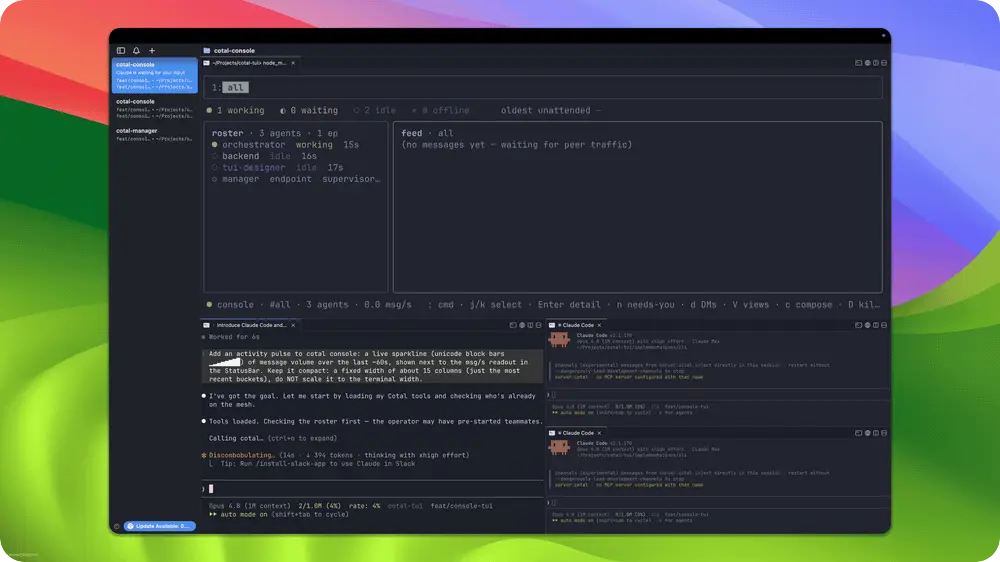Viewport: 1000px width, 562px height.
Task: Split Introduce Claude Code pane into rows
Action: (x=538, y=325)
